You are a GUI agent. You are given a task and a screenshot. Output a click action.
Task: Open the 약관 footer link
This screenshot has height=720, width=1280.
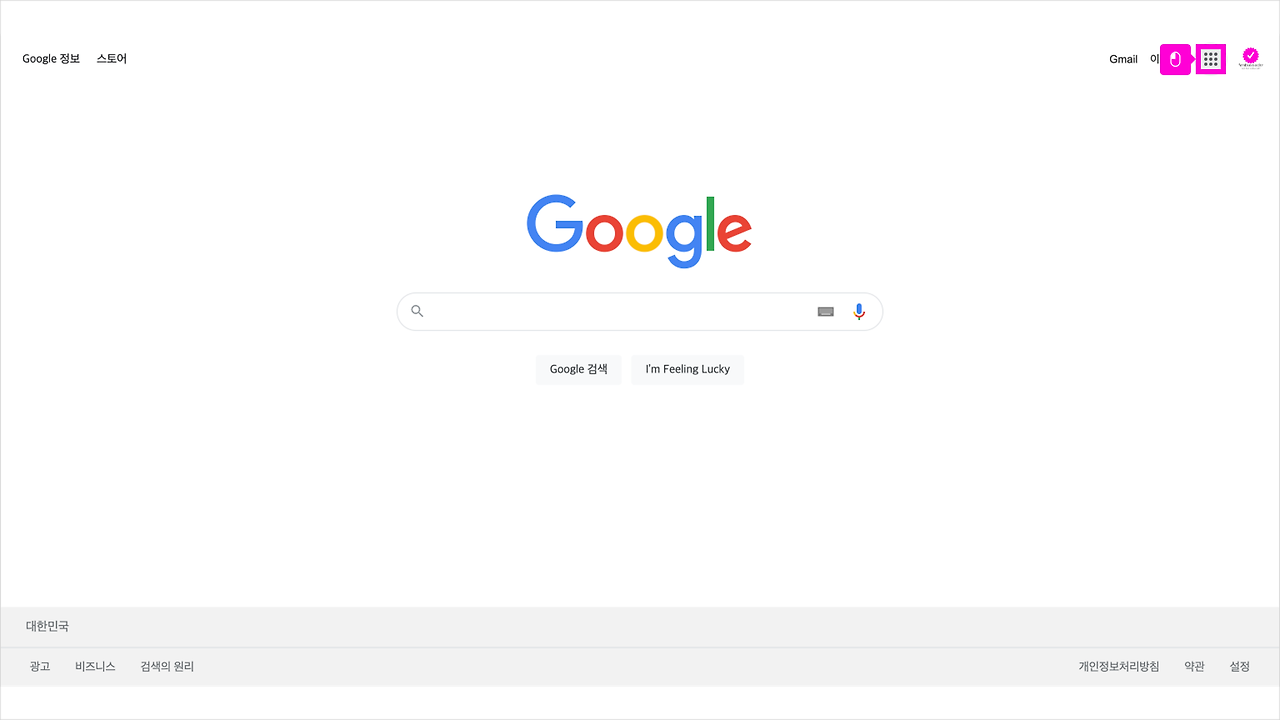coord(1194,666)
